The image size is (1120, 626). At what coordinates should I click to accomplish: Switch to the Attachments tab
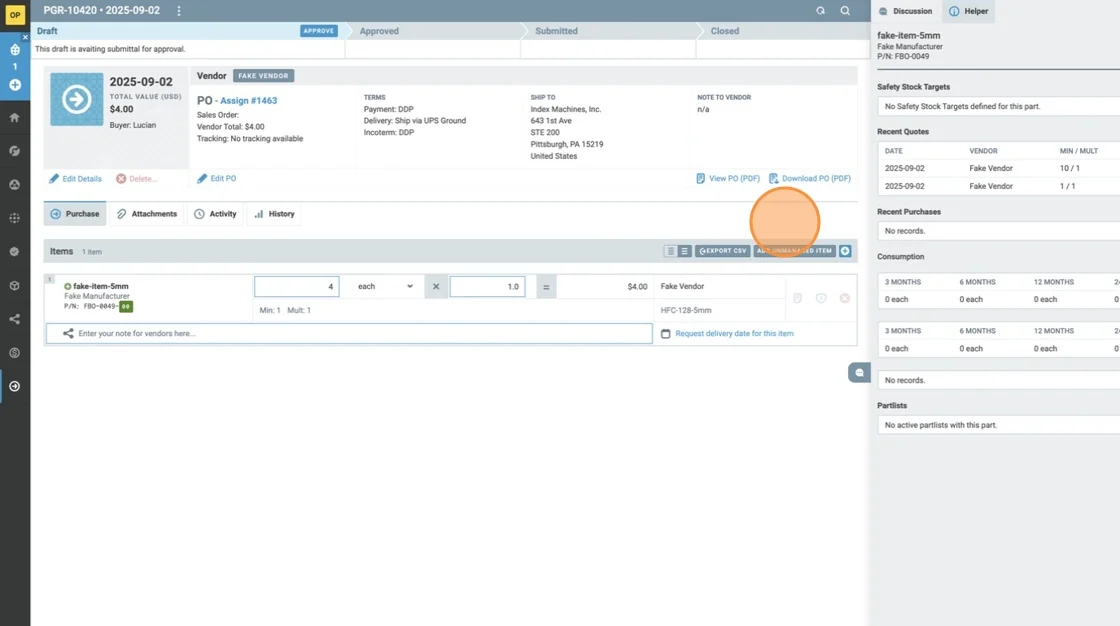[146, 214]
